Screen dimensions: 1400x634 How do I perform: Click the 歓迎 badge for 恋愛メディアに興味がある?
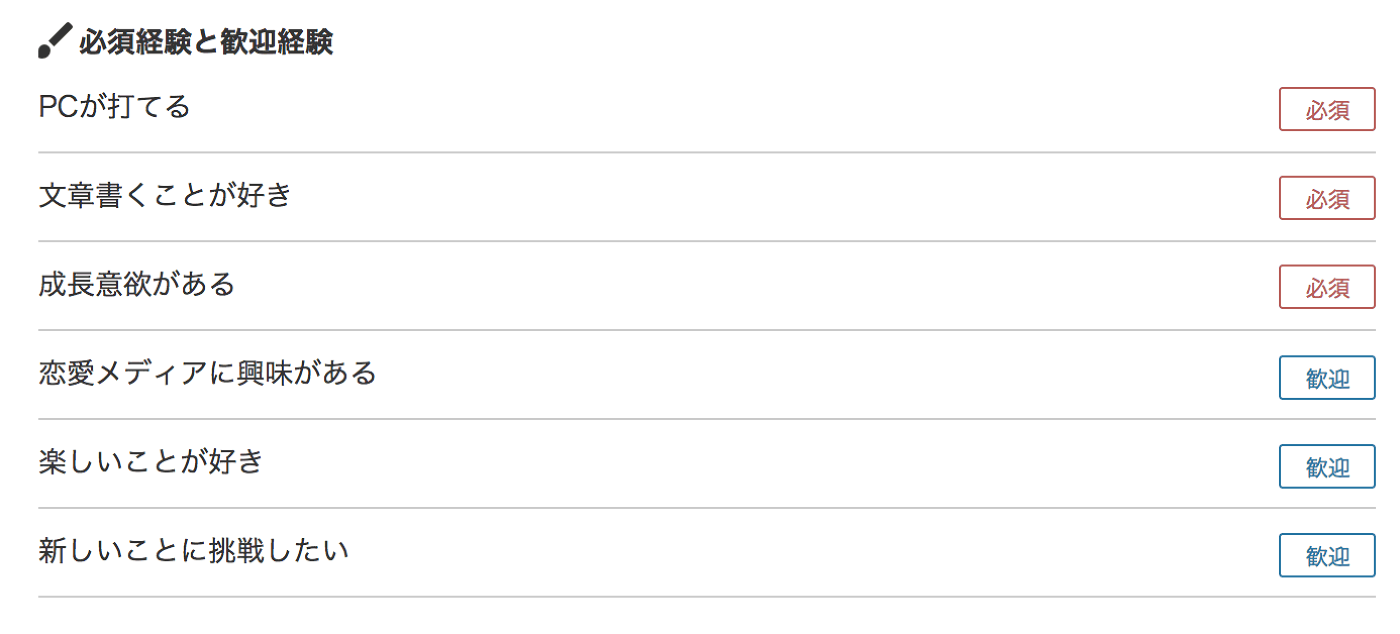1327,377
